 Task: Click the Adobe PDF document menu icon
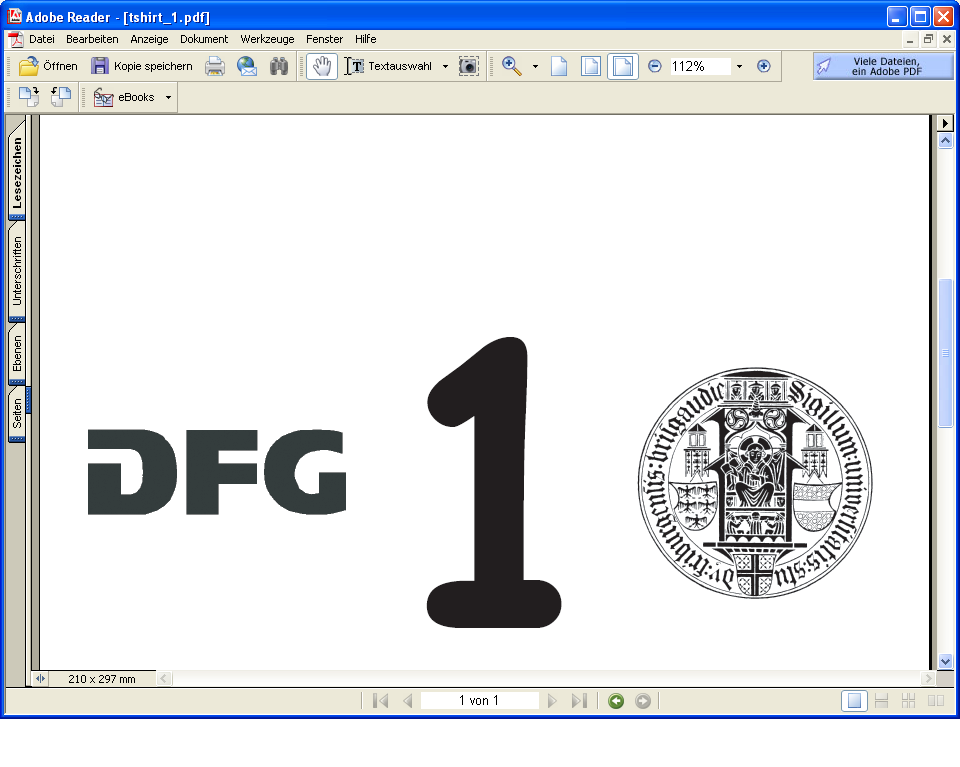[x=16, y=39]
